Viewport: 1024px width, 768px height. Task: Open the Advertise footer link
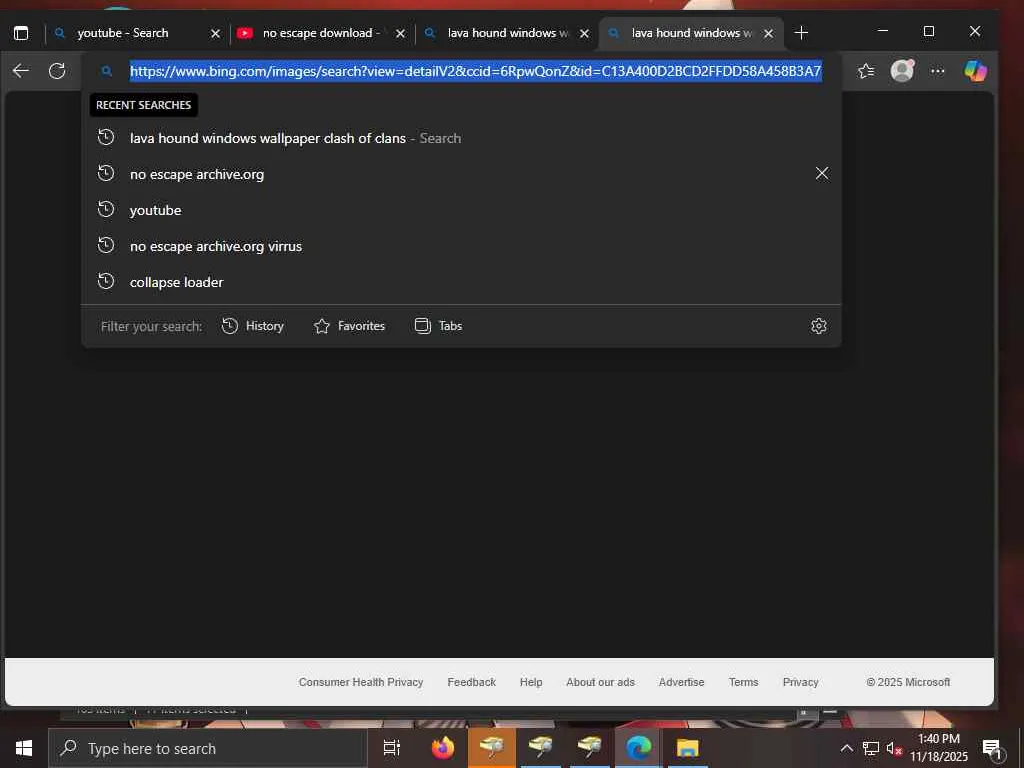681,682
